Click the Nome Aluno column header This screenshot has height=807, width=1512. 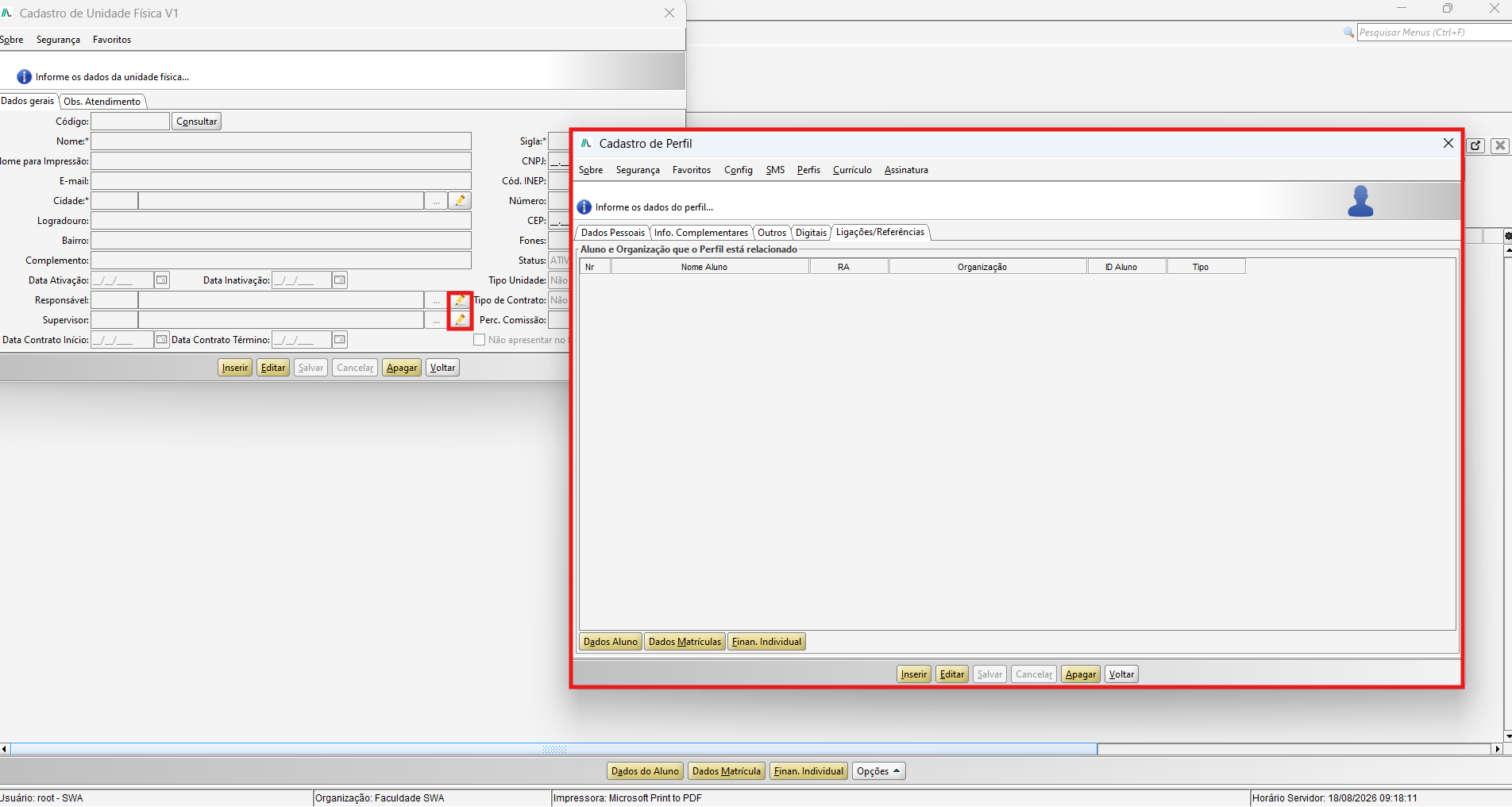711,267
